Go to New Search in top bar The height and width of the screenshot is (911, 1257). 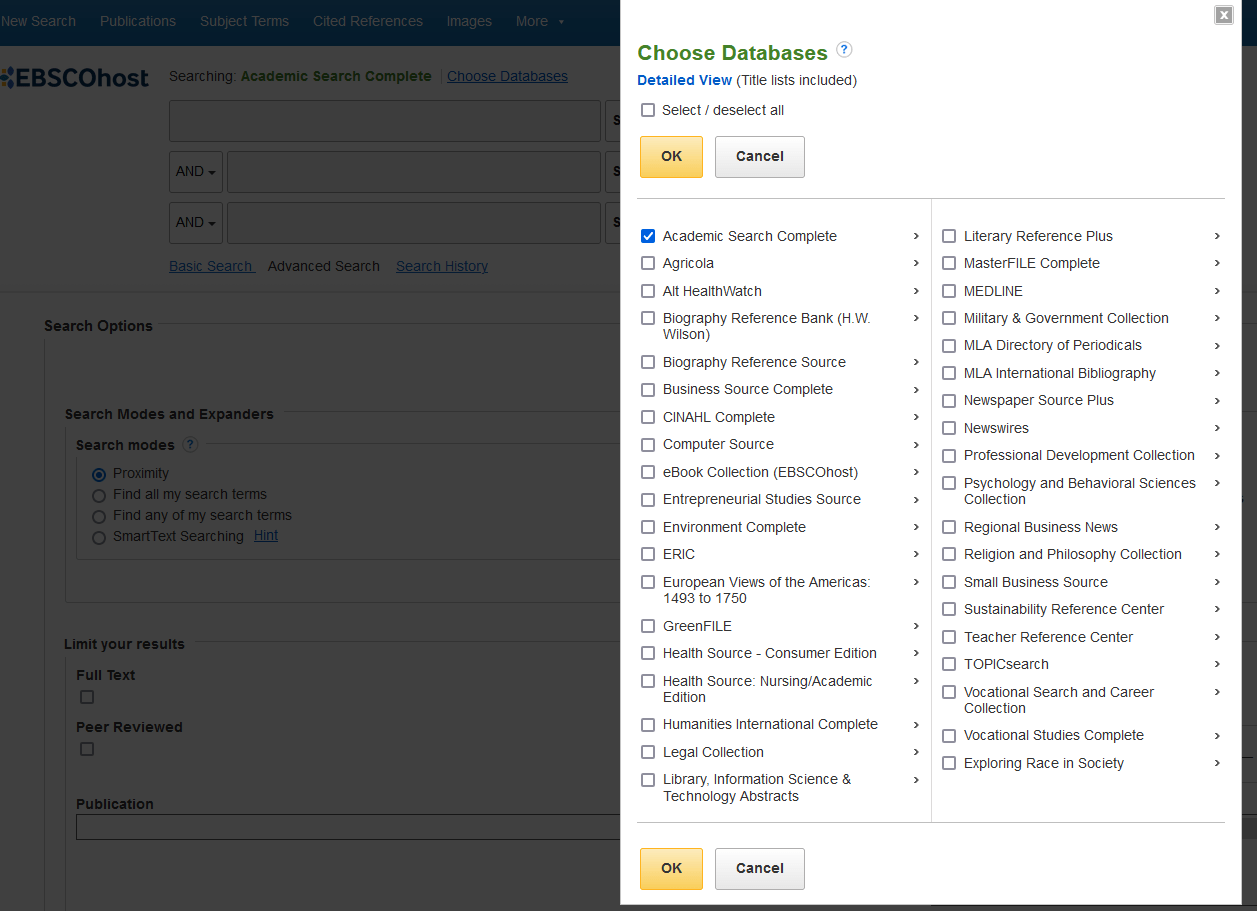[x=38, y=21]
